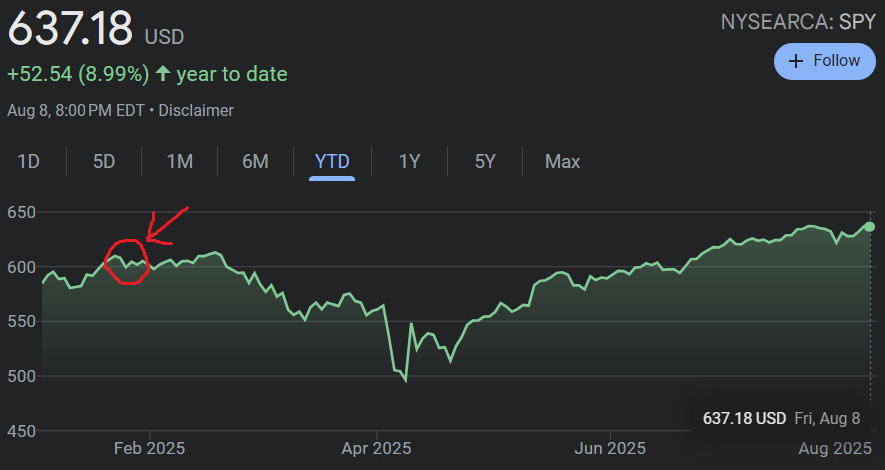View the 1Y price history
This screenshot has height=470, width=885.
[x=409, y=161]
